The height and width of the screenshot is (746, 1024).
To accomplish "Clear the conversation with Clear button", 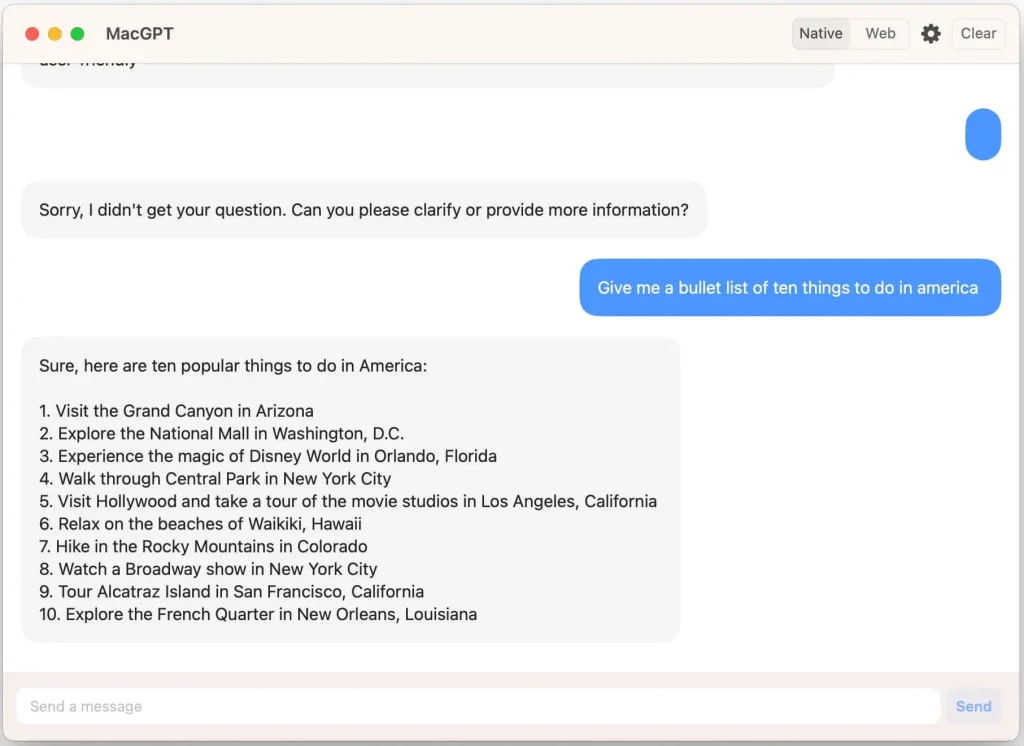I will (x=978, y=34).
